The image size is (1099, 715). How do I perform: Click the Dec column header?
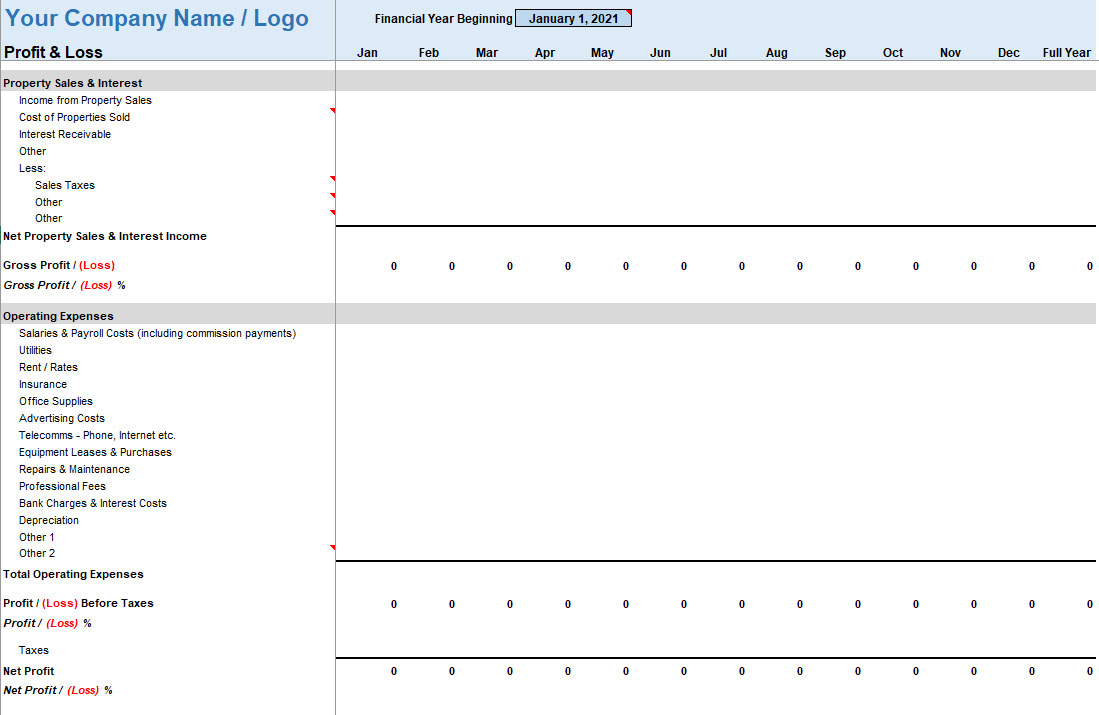click(1008, 53)
